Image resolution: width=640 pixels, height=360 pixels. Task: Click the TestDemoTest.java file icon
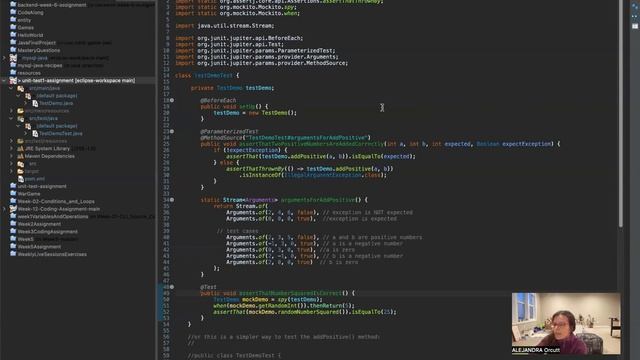pyautogui.click(x=36, y=133)
